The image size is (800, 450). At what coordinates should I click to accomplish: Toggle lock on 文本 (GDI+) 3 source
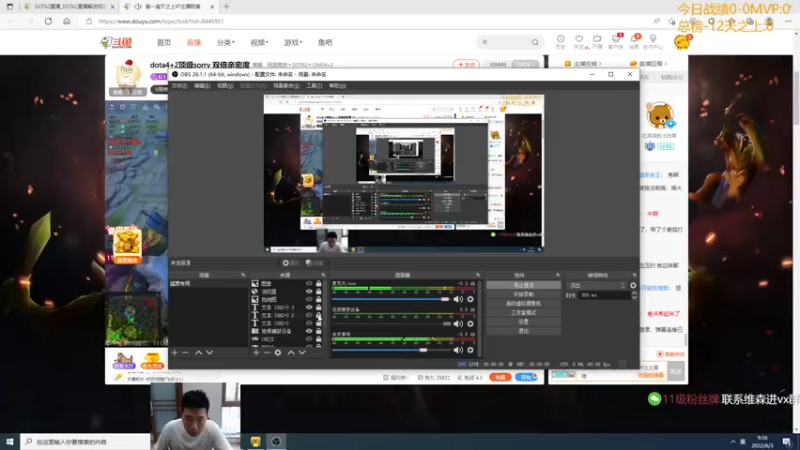point(318,307)
